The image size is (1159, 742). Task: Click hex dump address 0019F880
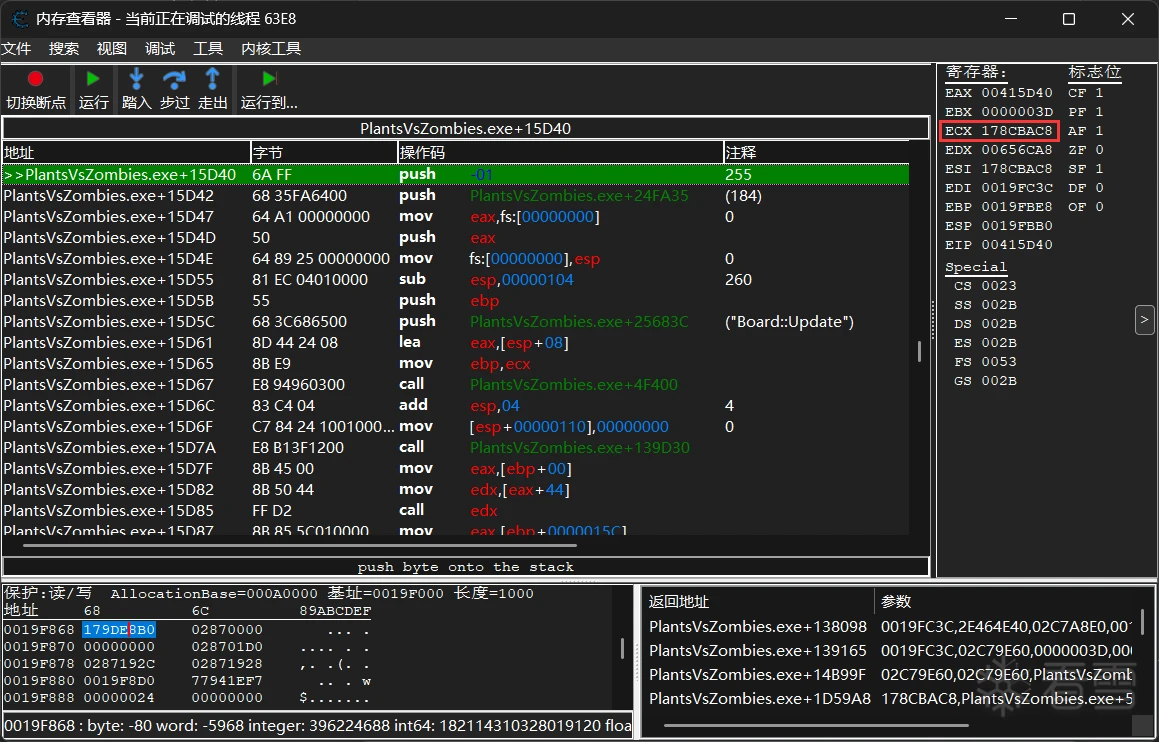39,681
